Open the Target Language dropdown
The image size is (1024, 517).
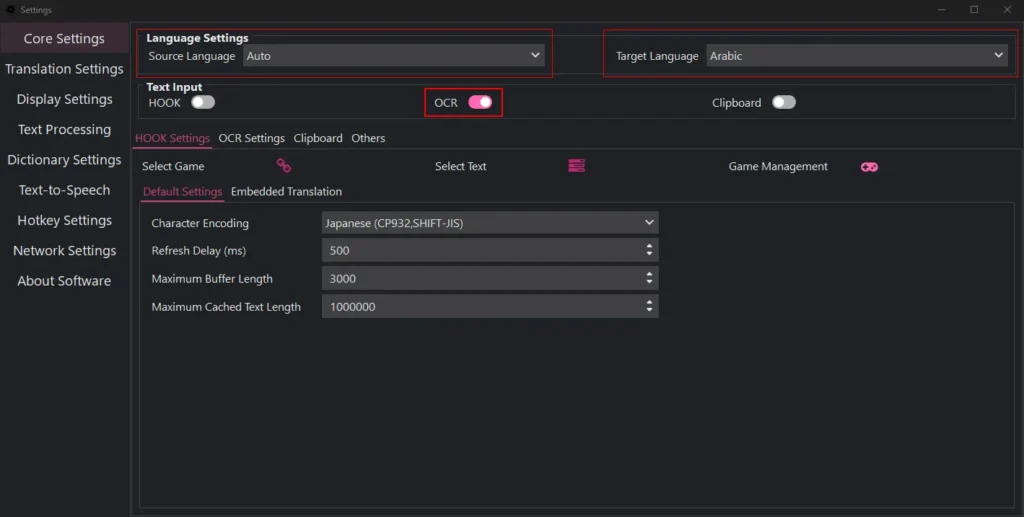click(857, 55)
